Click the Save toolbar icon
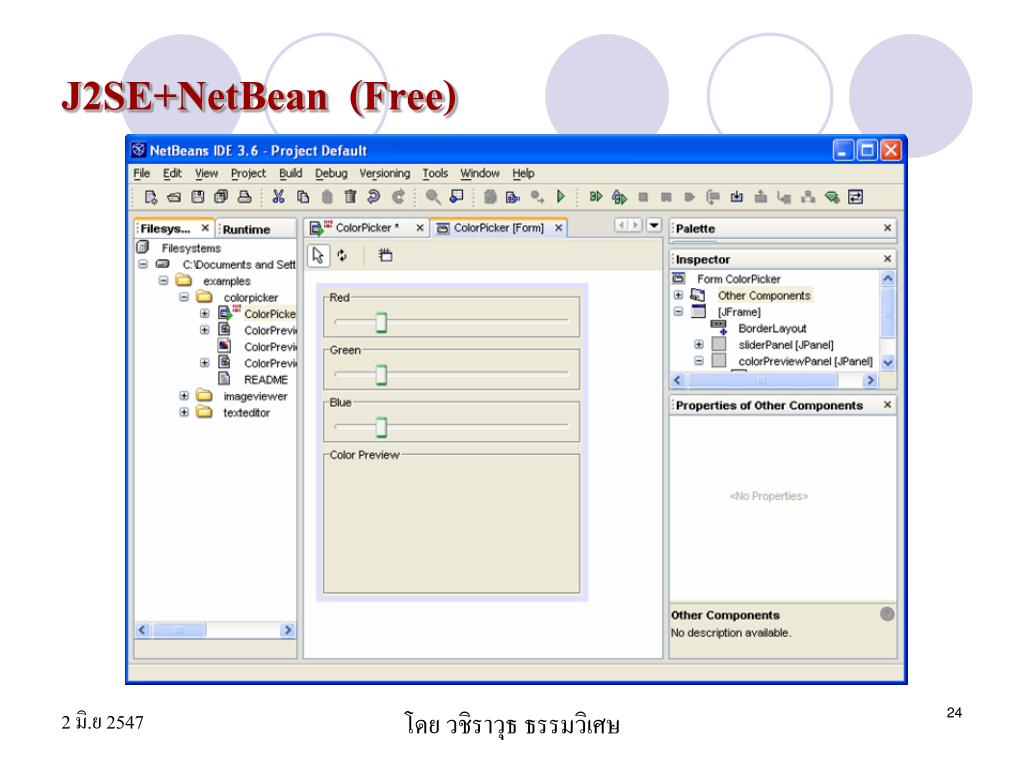Screen dimensions: 1024x768 (x=197, y=197)
